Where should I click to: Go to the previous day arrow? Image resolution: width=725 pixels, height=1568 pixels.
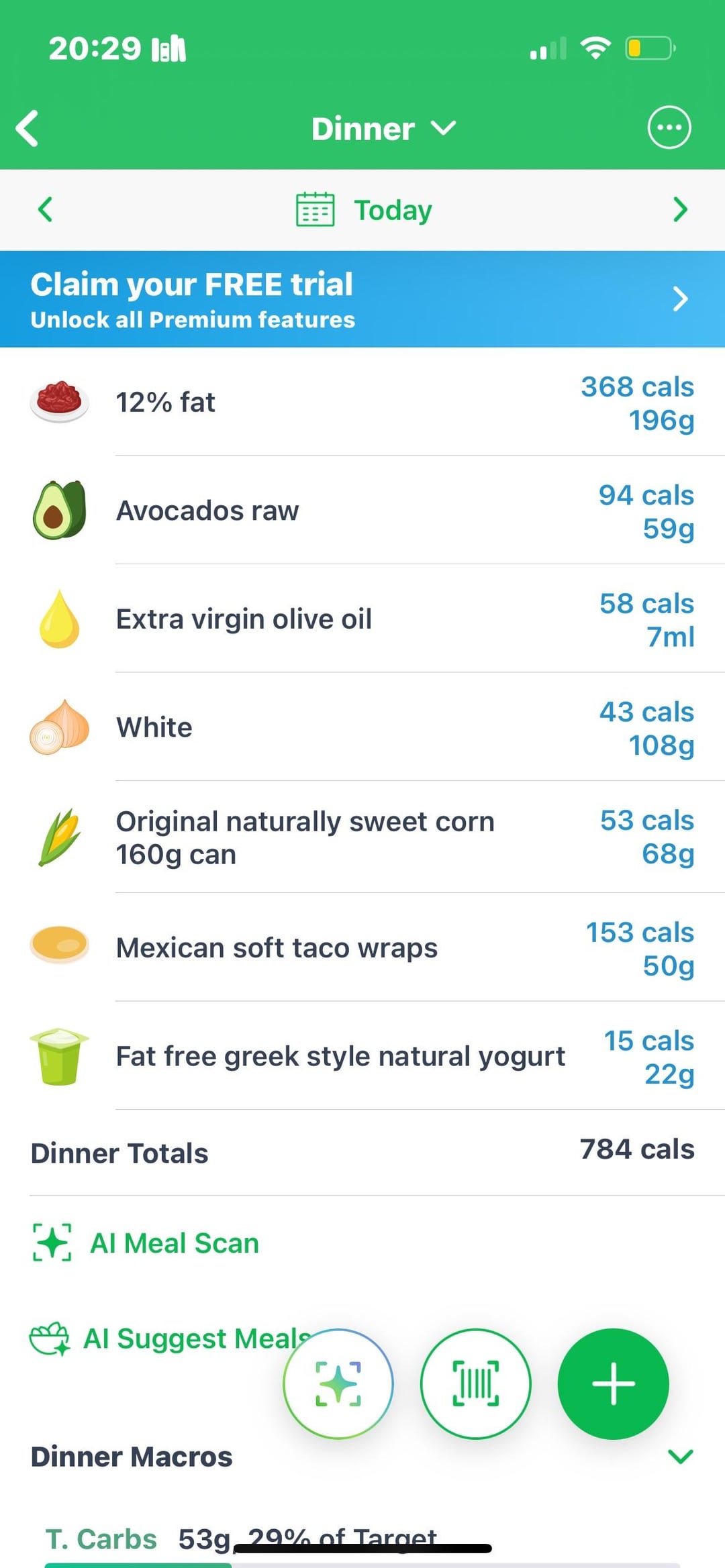tap(45, 210)
